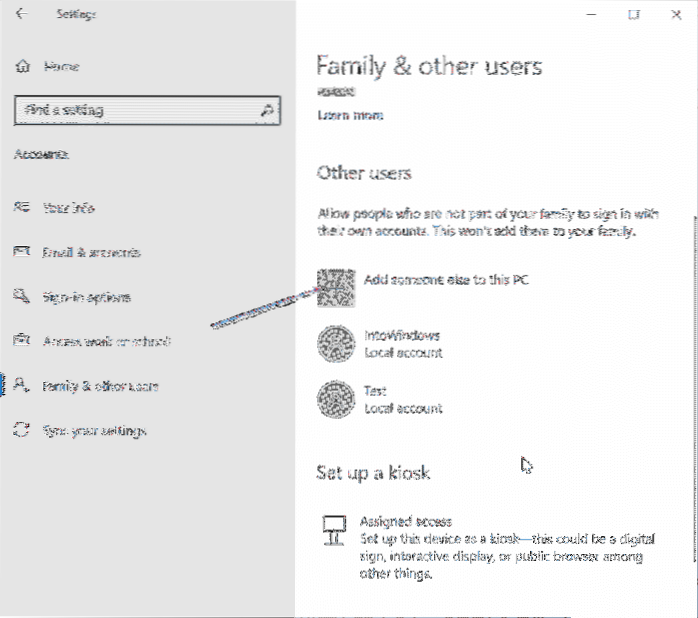
Task: Click the IntoWindows account avatar
Action: (x=335, y=344)
